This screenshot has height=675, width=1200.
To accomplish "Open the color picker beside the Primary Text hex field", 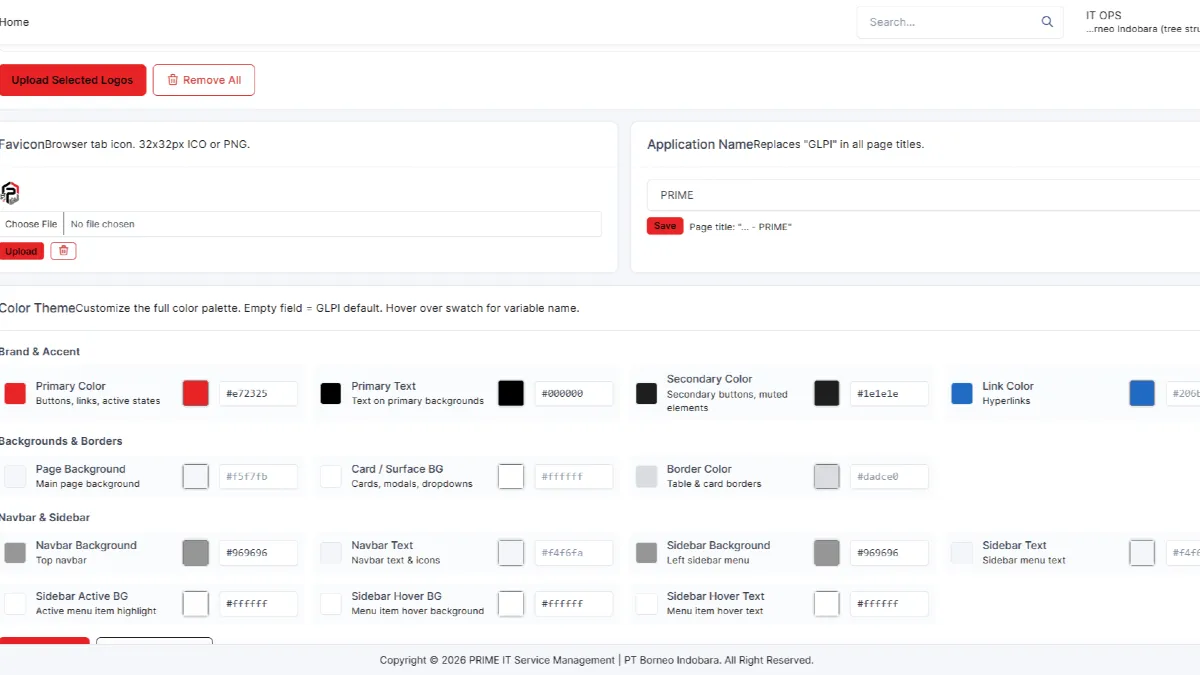I will 511,393.
